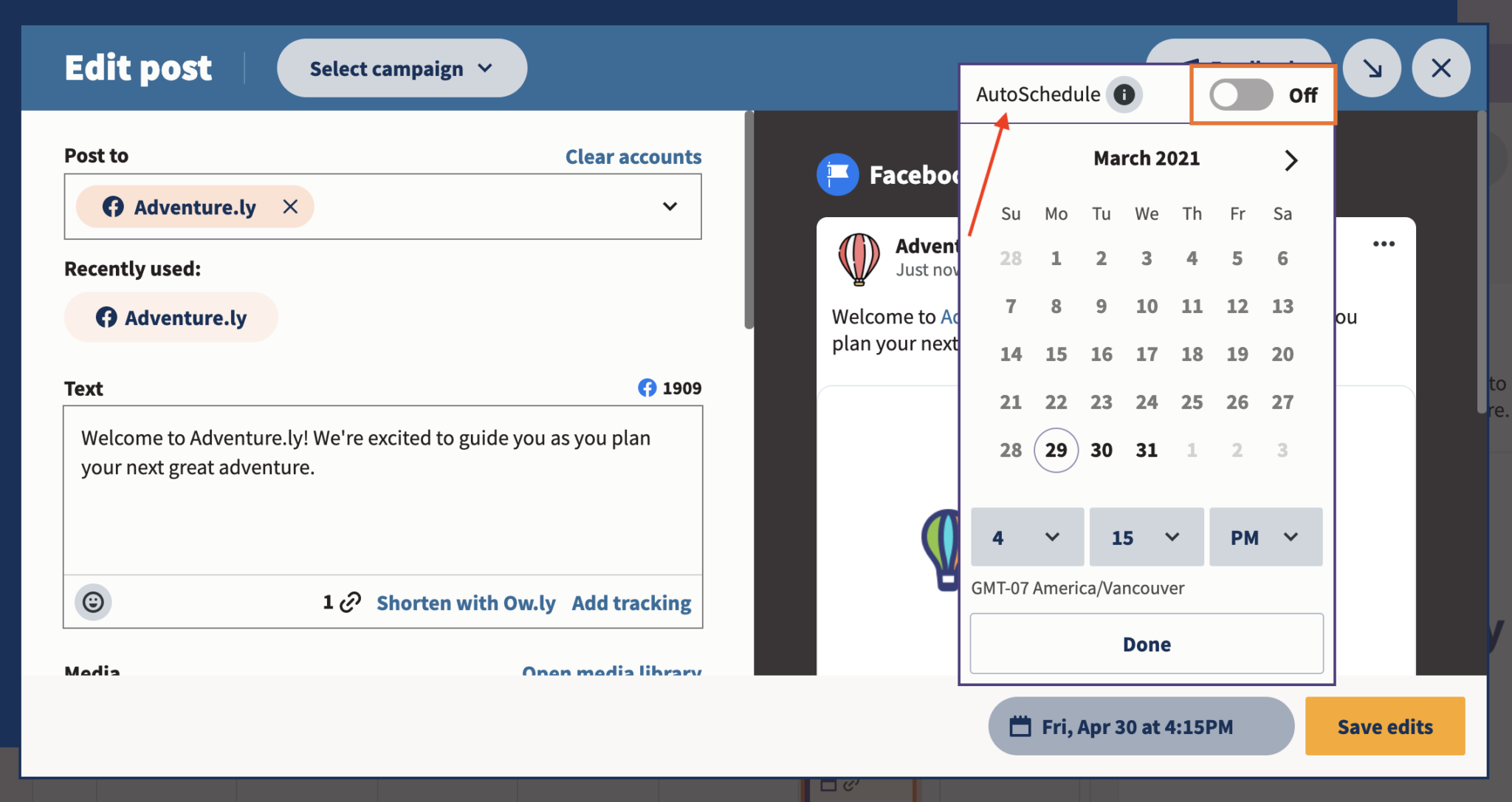Open the emoji picker in the text editor
The image size is (1512, 802).
[x=92, y=602]
